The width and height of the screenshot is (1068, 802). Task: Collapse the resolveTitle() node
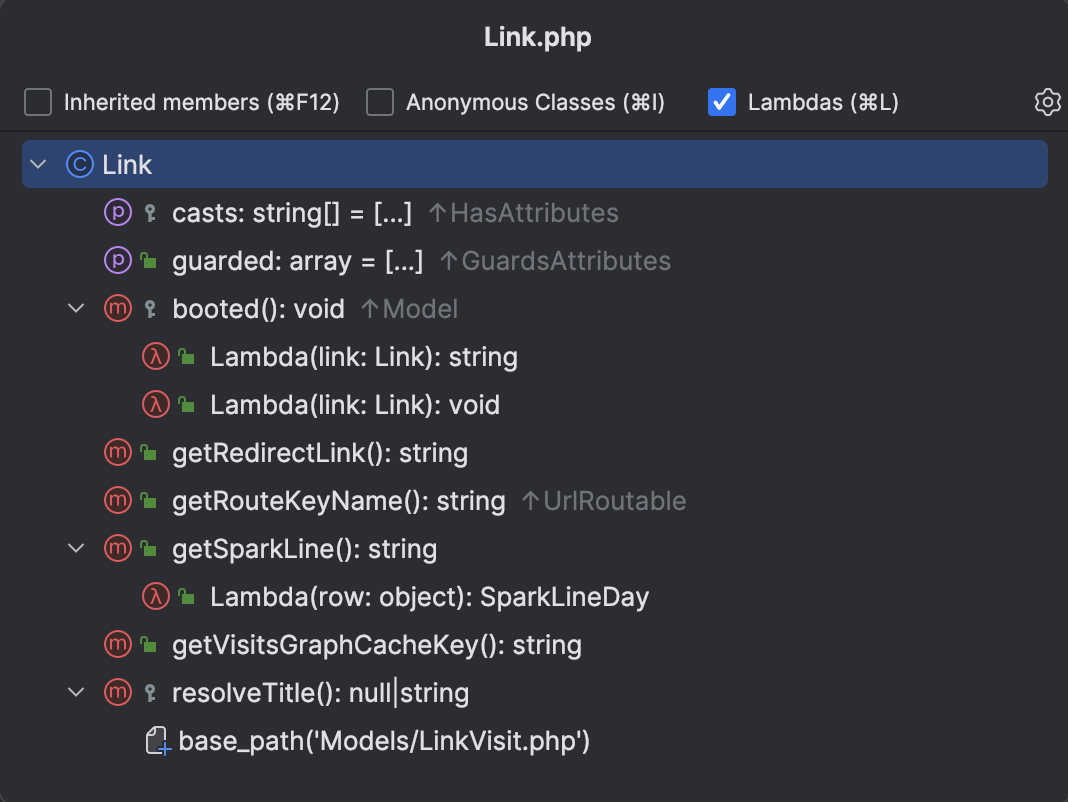coord(75,692)
